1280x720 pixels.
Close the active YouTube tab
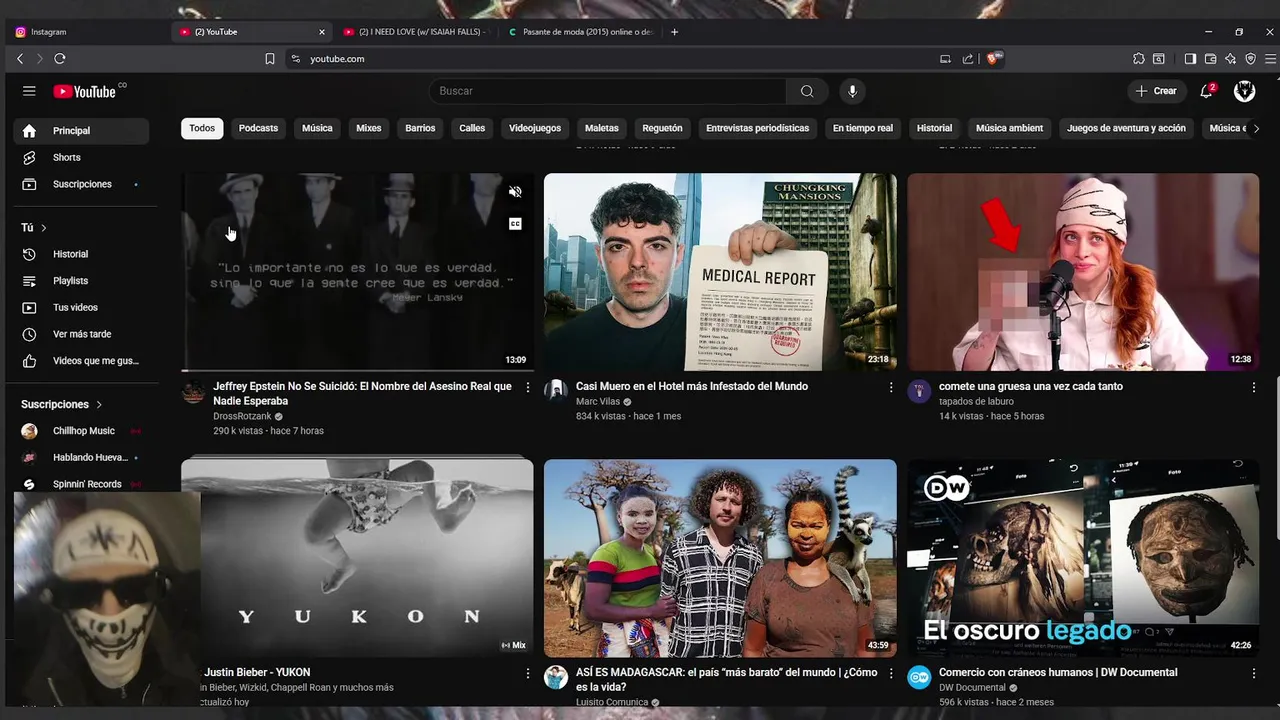point(322,32)
